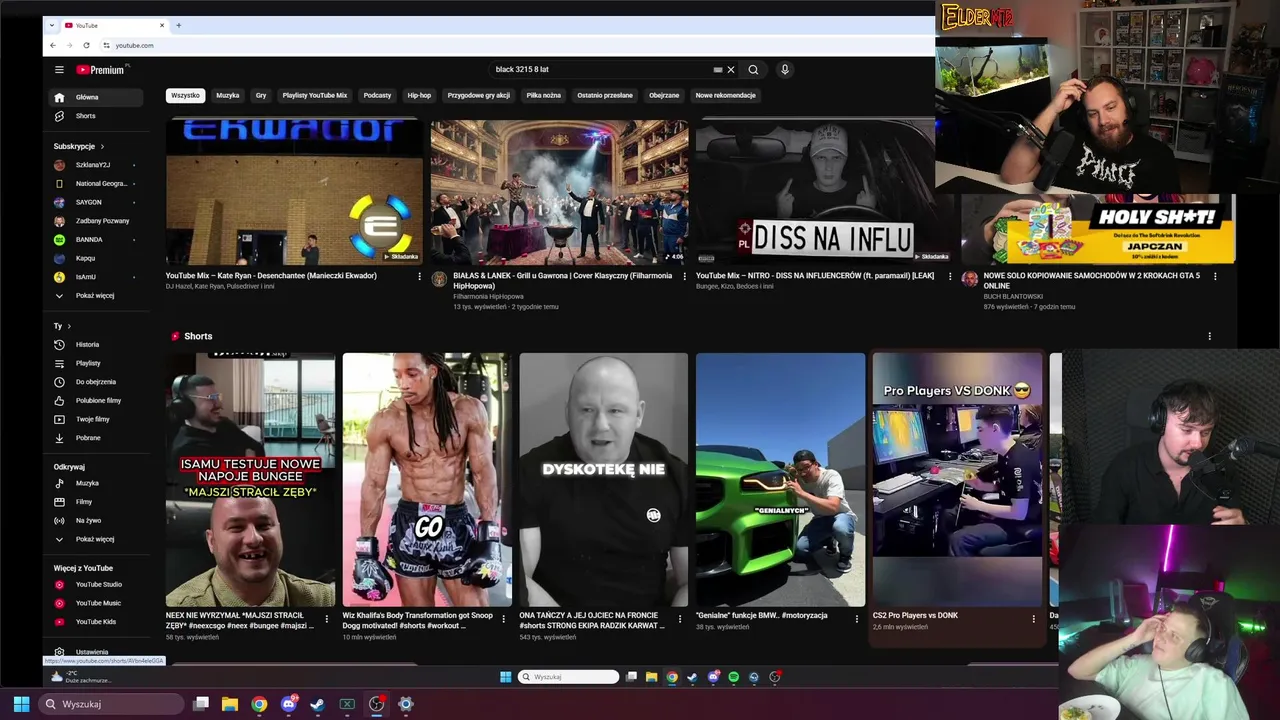Open Windows Start on the bottom taskbar
The height and width of the screenshot is (720, 1280).
(21, 704)
